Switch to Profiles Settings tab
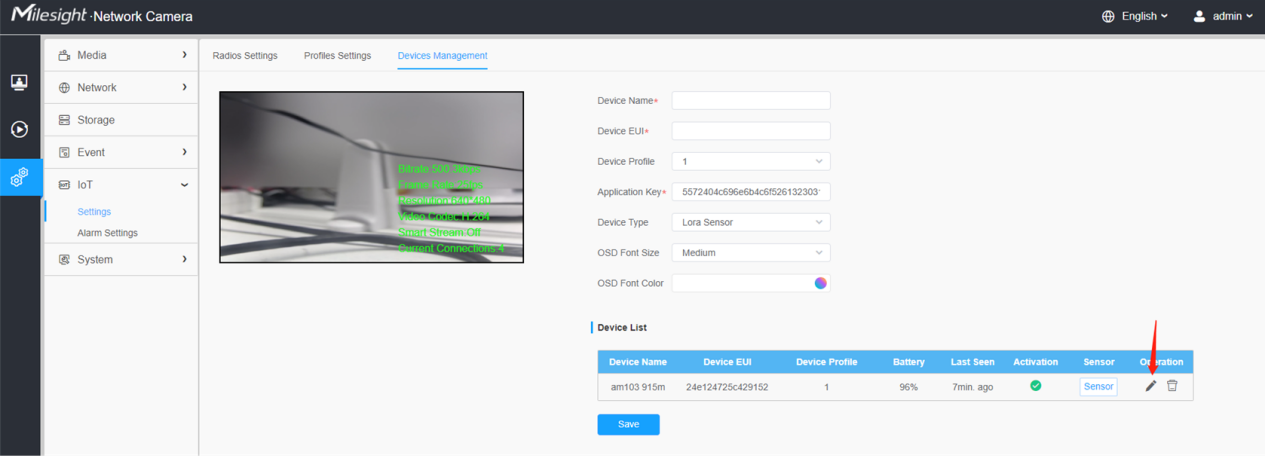The image size is (1265, 458). 337,55
